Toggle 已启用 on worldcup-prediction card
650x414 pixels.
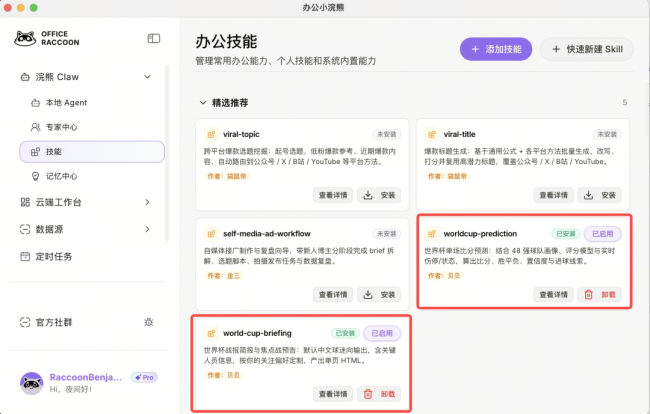(603, 234)
